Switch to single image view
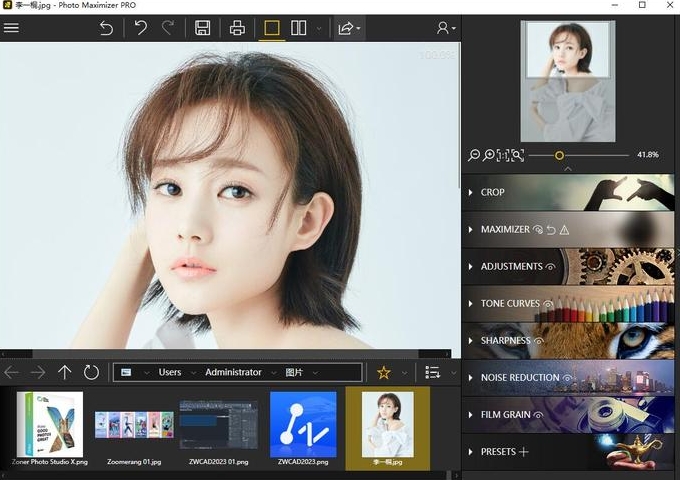Screen dimensions: 680x480 click(272, 28)
